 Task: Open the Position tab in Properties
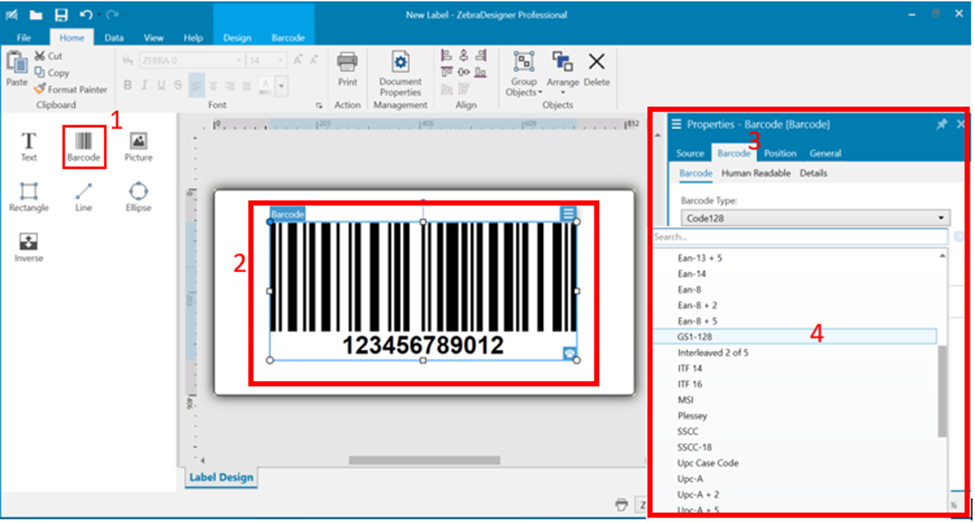pos(780,154)
